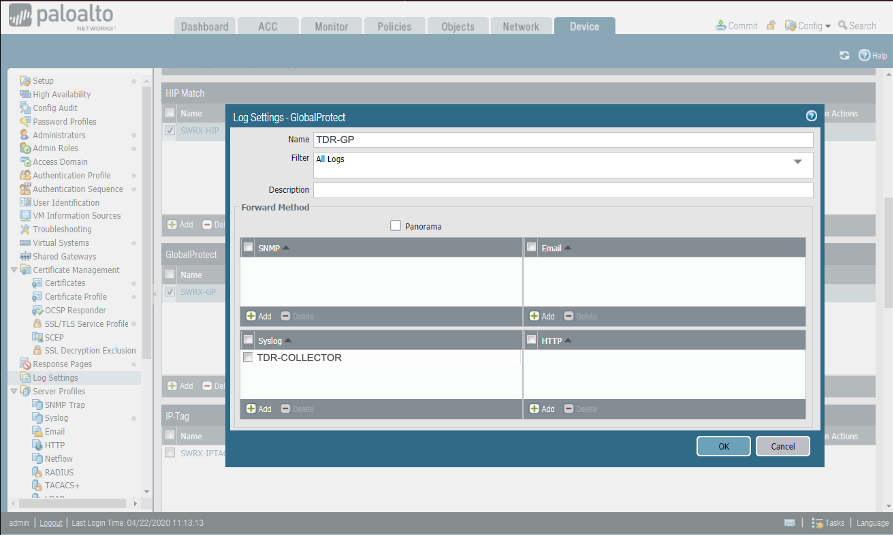
Task: Open Response Pages icon
Action: (25, 364)
